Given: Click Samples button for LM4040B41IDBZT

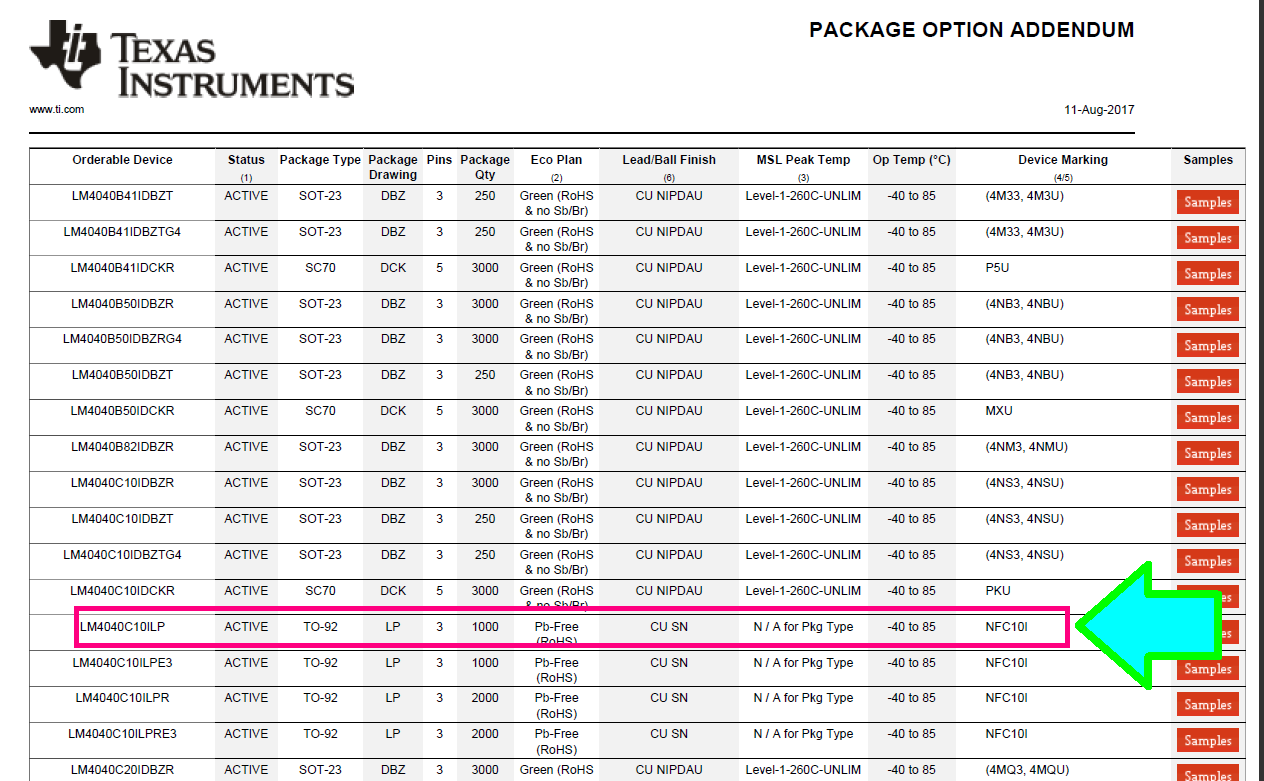Looking at the screenshot, I should [x=1208, y=202].
